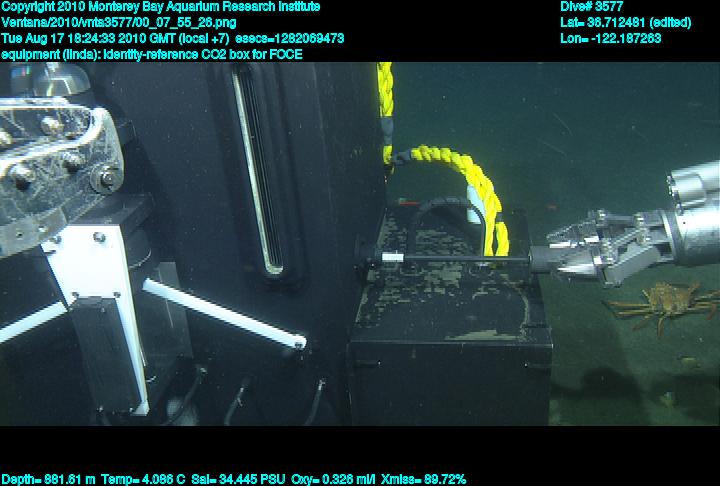Click the equipment annotation about CO2 box for FOCE
The height and width of the screenshot is (486, 720).
pyautogui.click(x=152, y=55)
